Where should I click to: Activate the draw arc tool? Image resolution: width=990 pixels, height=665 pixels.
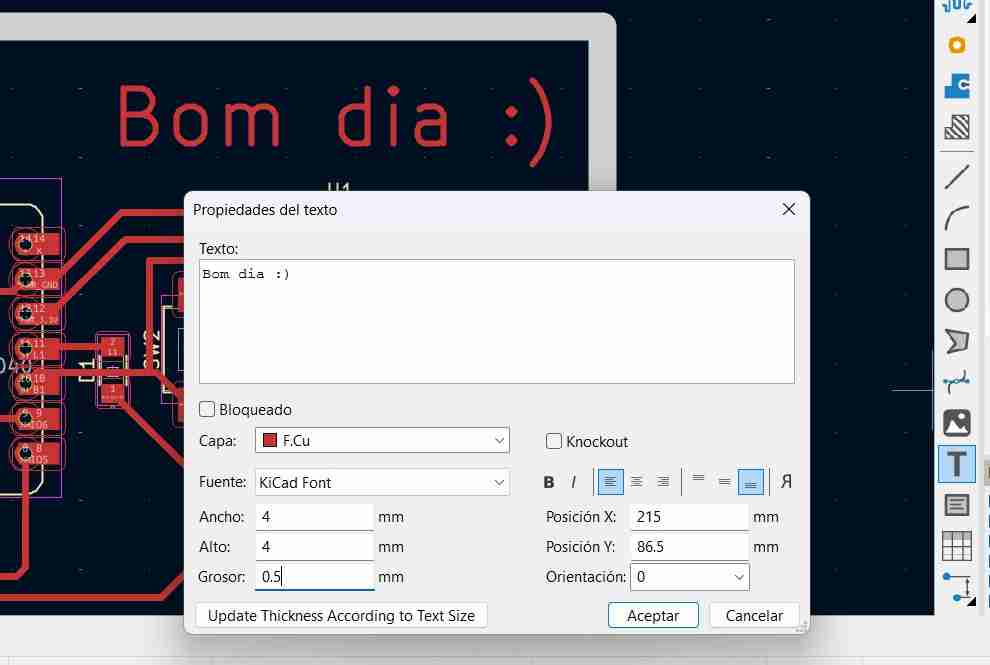coord(957,218)
